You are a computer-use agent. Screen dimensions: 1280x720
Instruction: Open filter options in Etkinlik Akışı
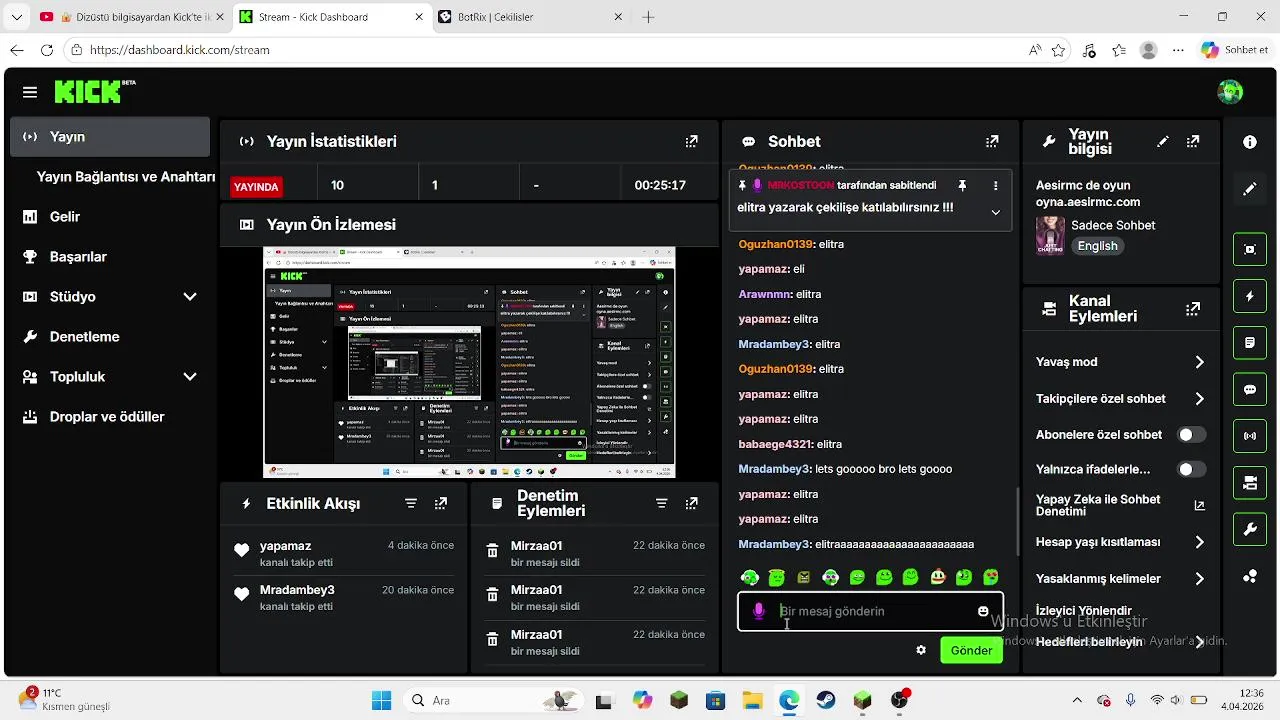pyautogui.click(x=411, y=504)
